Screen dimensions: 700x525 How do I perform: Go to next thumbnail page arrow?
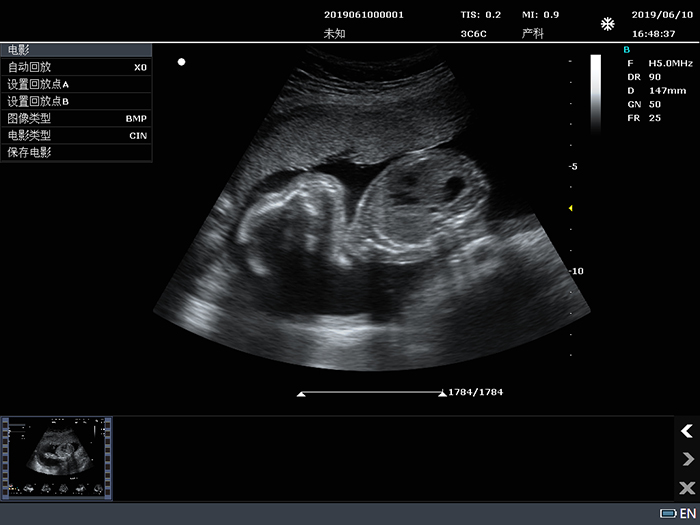688,459
